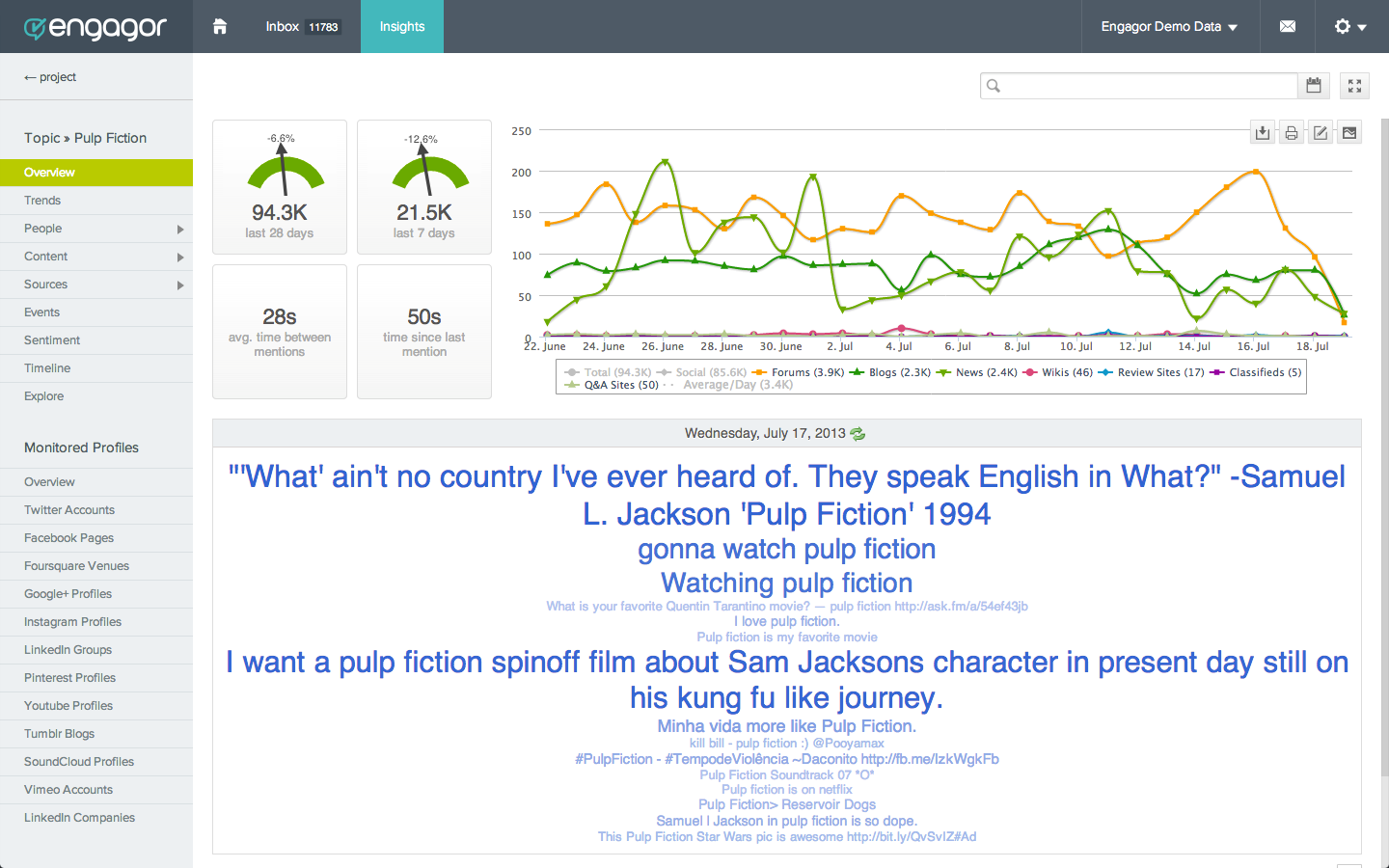The image size is (1389, 868).
Task: Open Google+ Profiles
Action: point(96,594)
